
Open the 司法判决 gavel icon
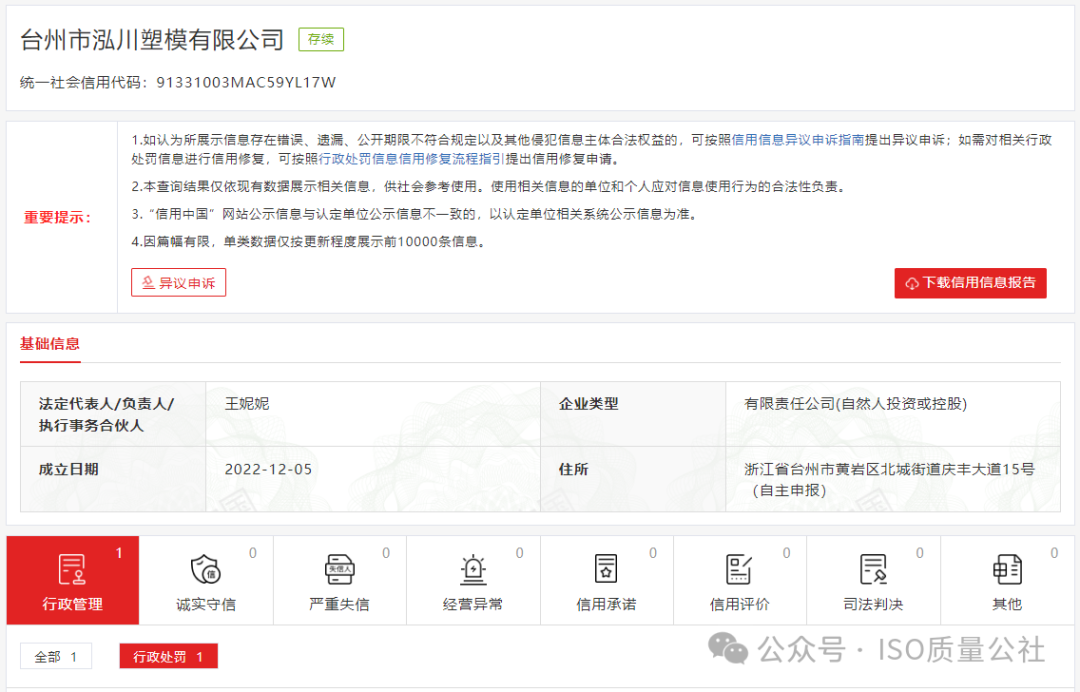tap(873, 570)
